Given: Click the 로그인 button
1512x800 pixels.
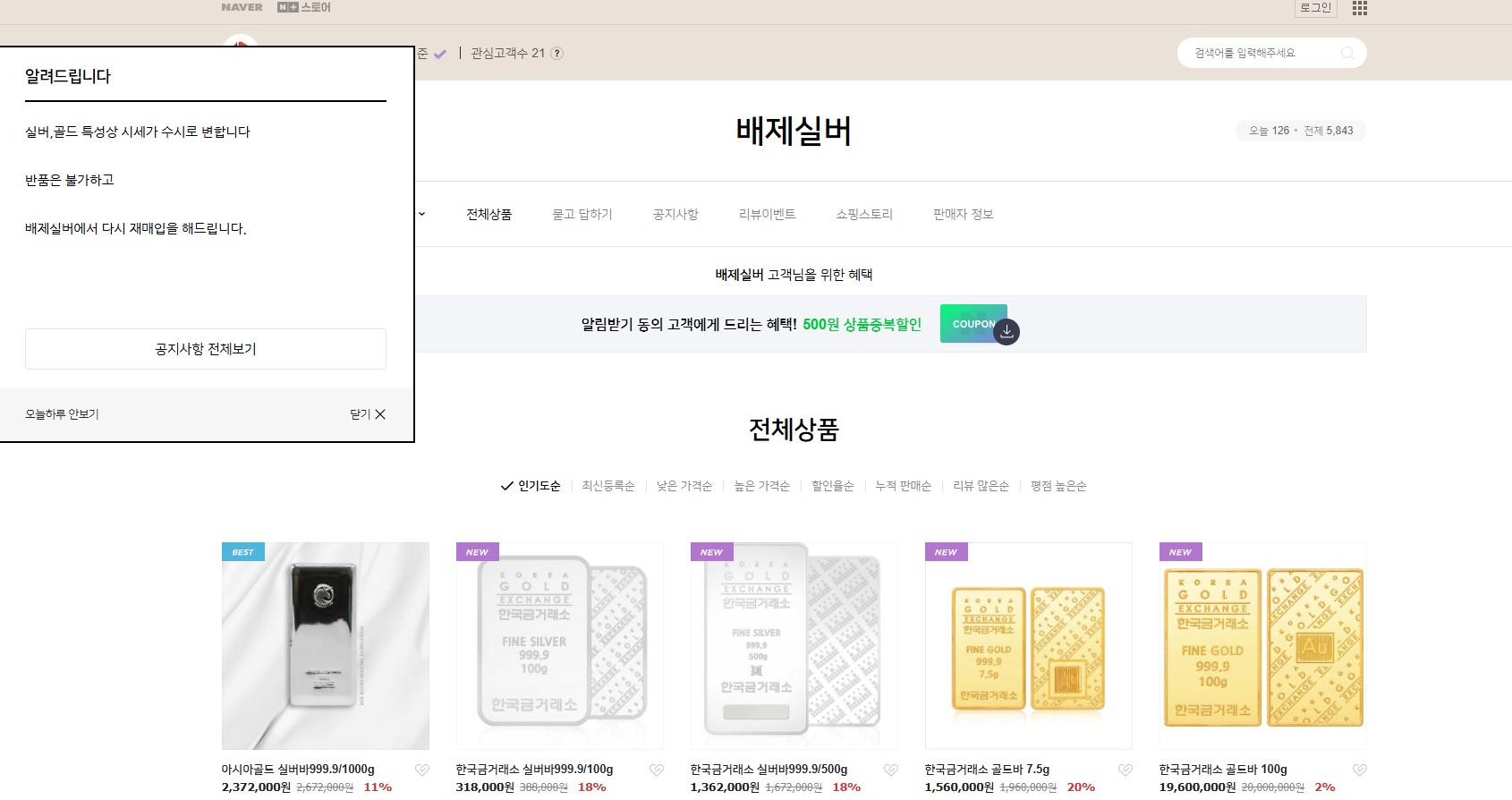Looking at the screenshot, I should point(1315,8).
